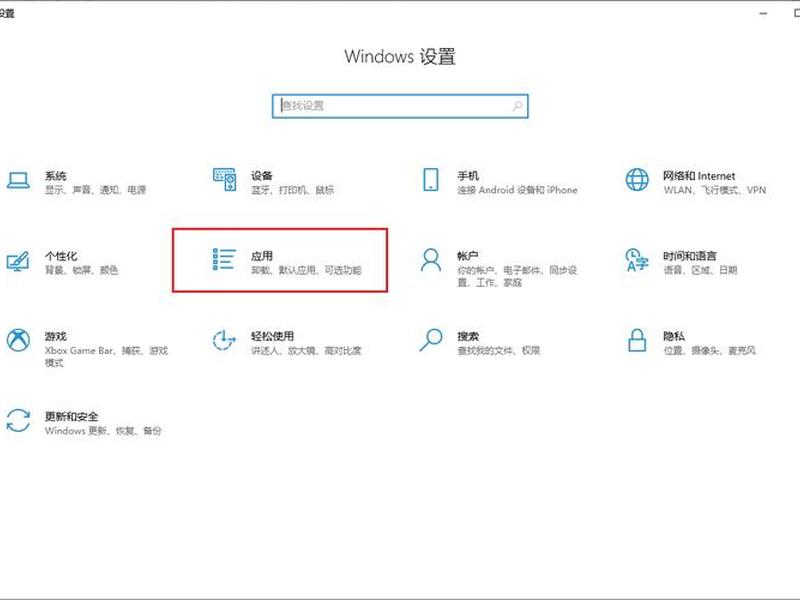
Task: Open the 帐户 settings title
Action: pos(468,256)
